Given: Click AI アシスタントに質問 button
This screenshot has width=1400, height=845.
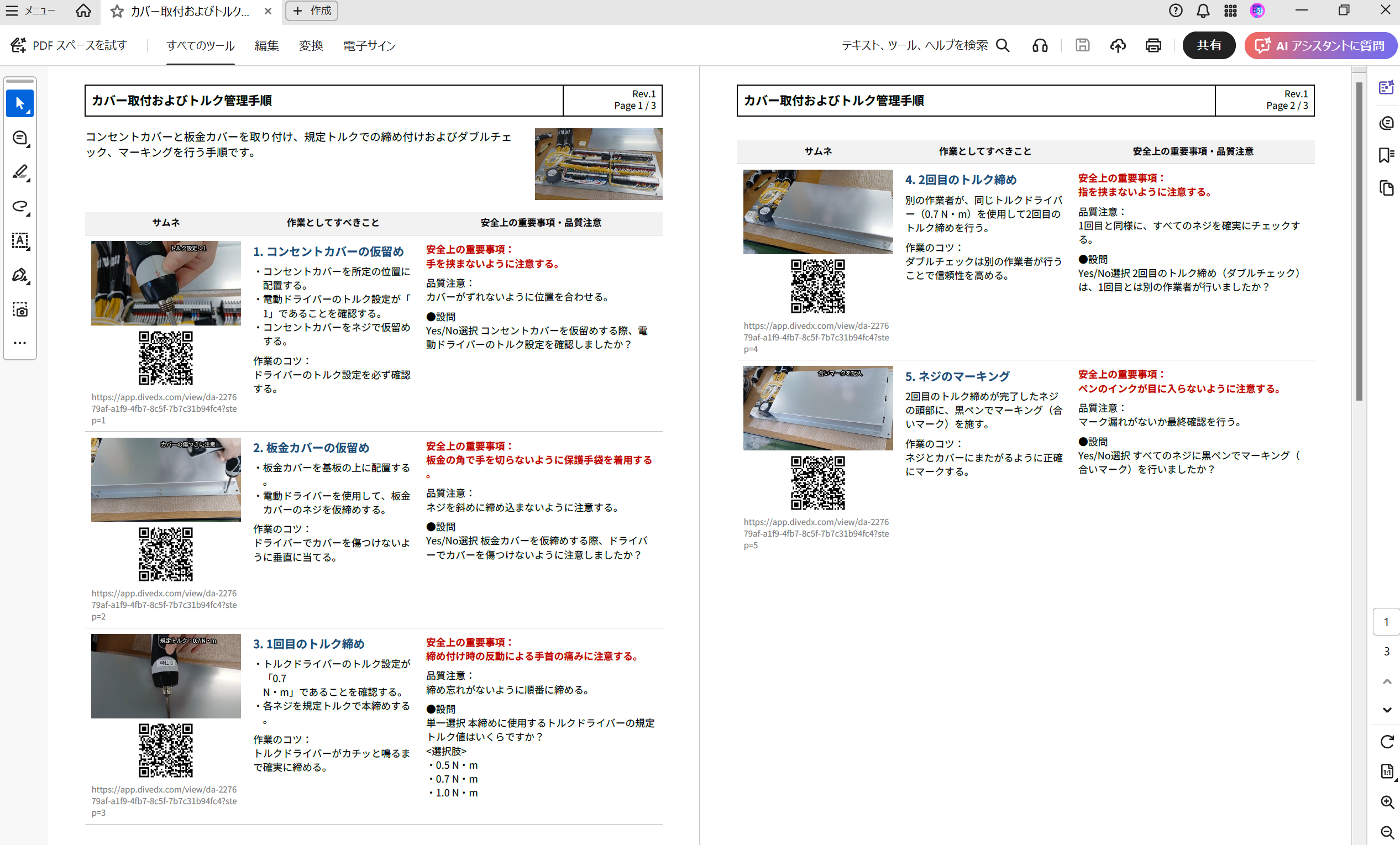Looking at the screenshot, I should click(x=1320, y=45).
